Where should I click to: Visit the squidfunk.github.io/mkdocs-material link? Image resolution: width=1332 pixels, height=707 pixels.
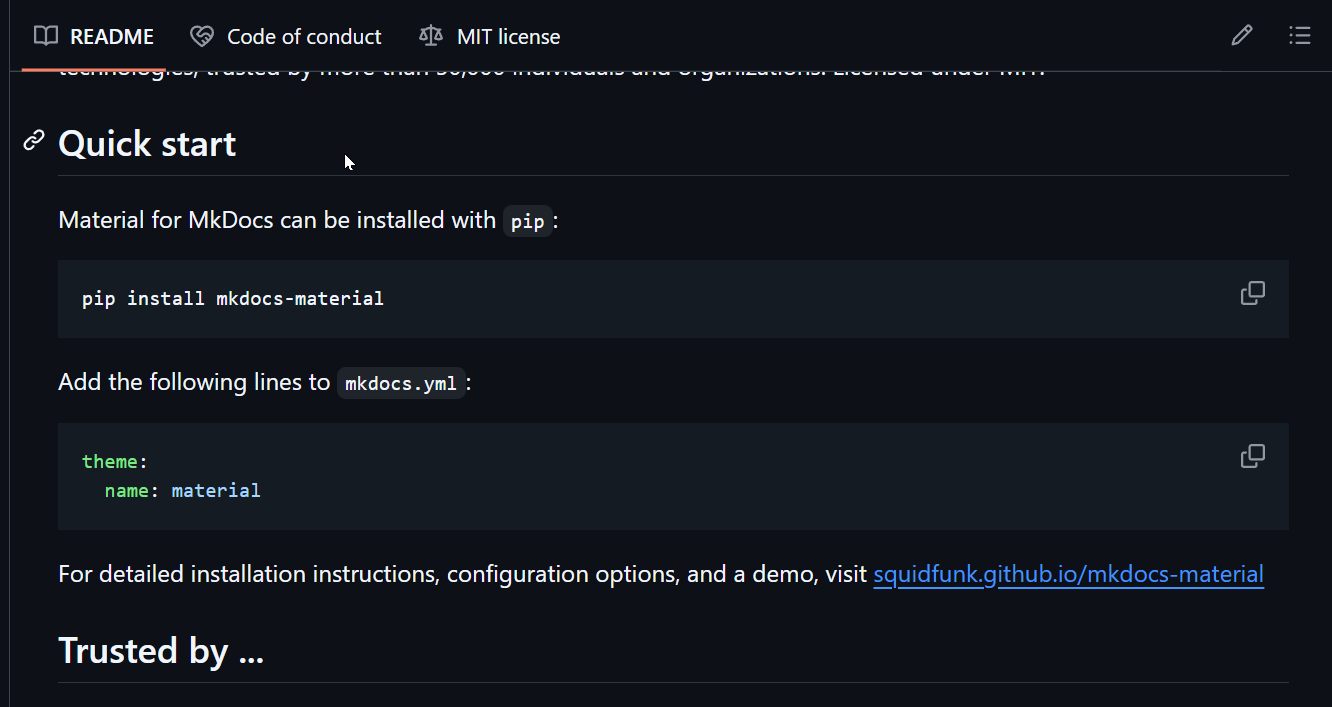pos(1068,574)
